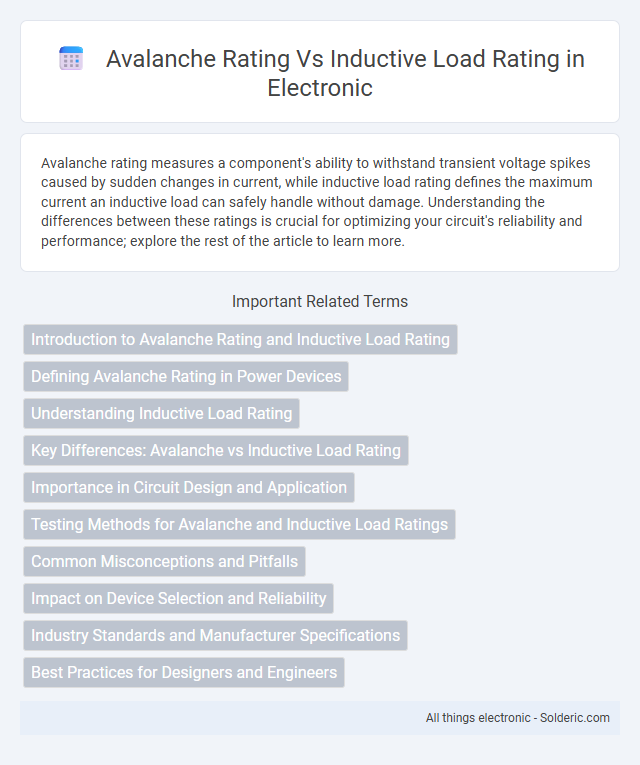Open Best Practices for Designers and Engineers

tap(184, 673)
